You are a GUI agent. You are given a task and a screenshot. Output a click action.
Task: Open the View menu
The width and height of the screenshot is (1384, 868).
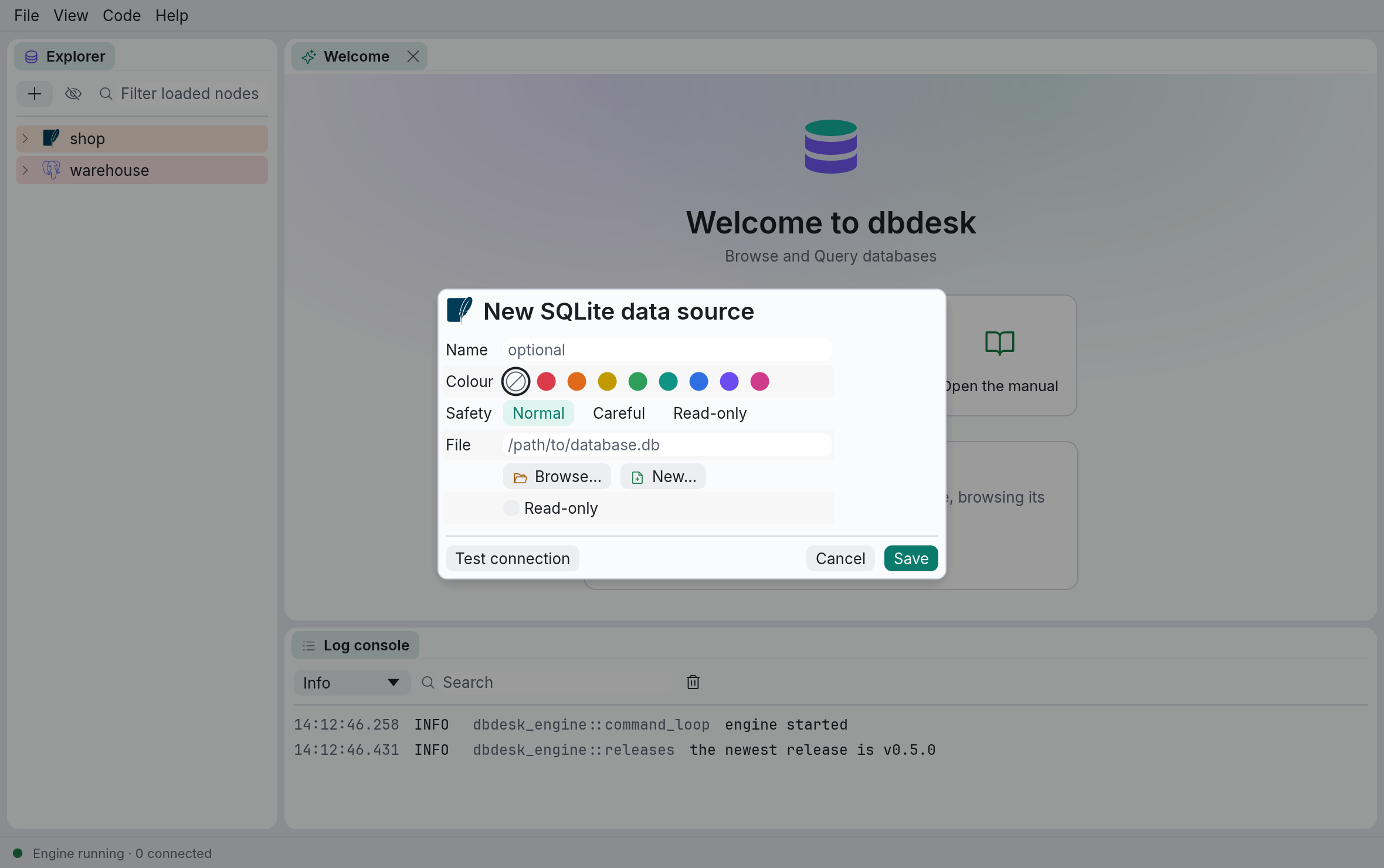point(70,15)
